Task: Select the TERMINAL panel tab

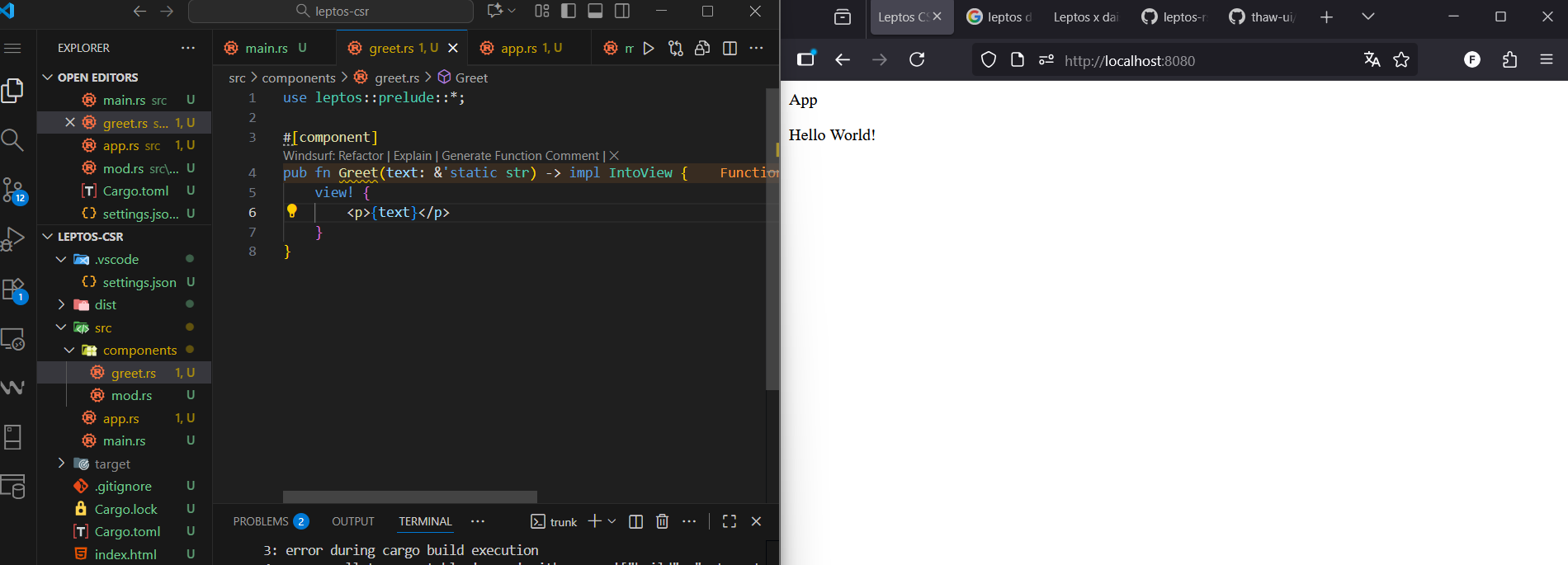Action: pos(425,521)
